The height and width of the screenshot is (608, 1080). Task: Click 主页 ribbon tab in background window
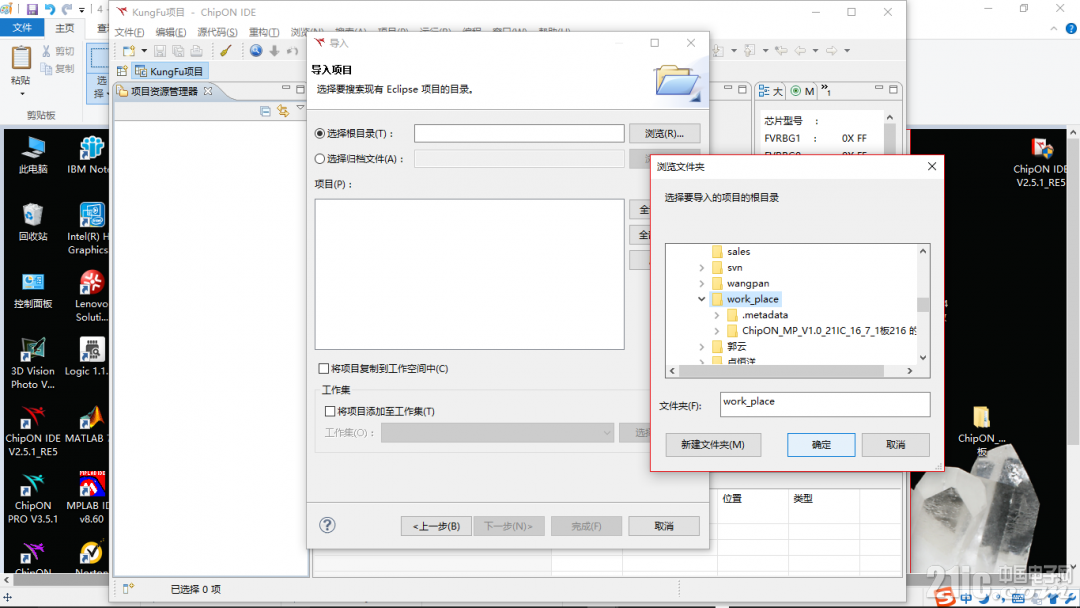pos(65,28)
